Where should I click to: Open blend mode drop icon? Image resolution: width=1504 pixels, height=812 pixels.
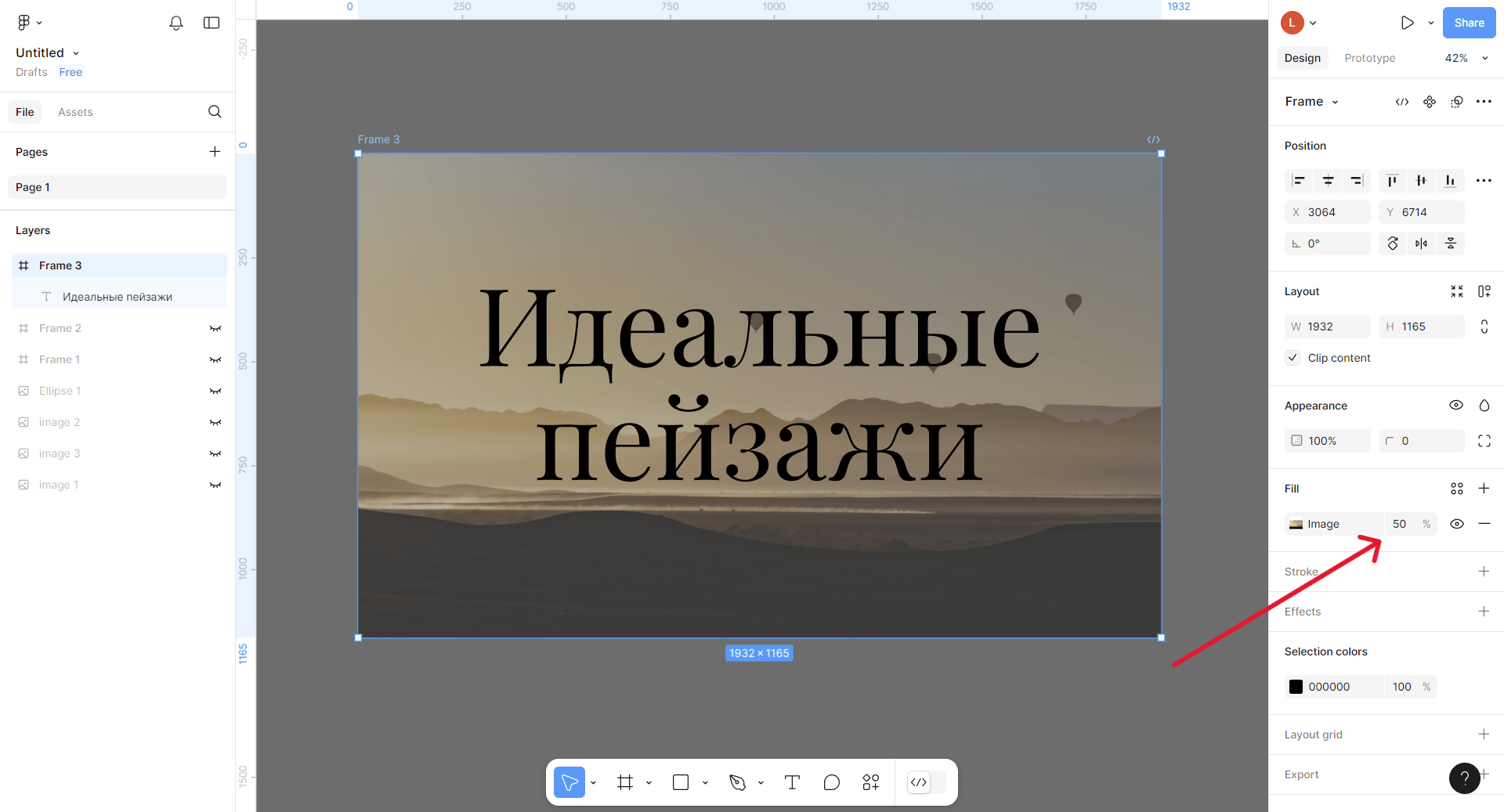click(x=1484, y=406)
